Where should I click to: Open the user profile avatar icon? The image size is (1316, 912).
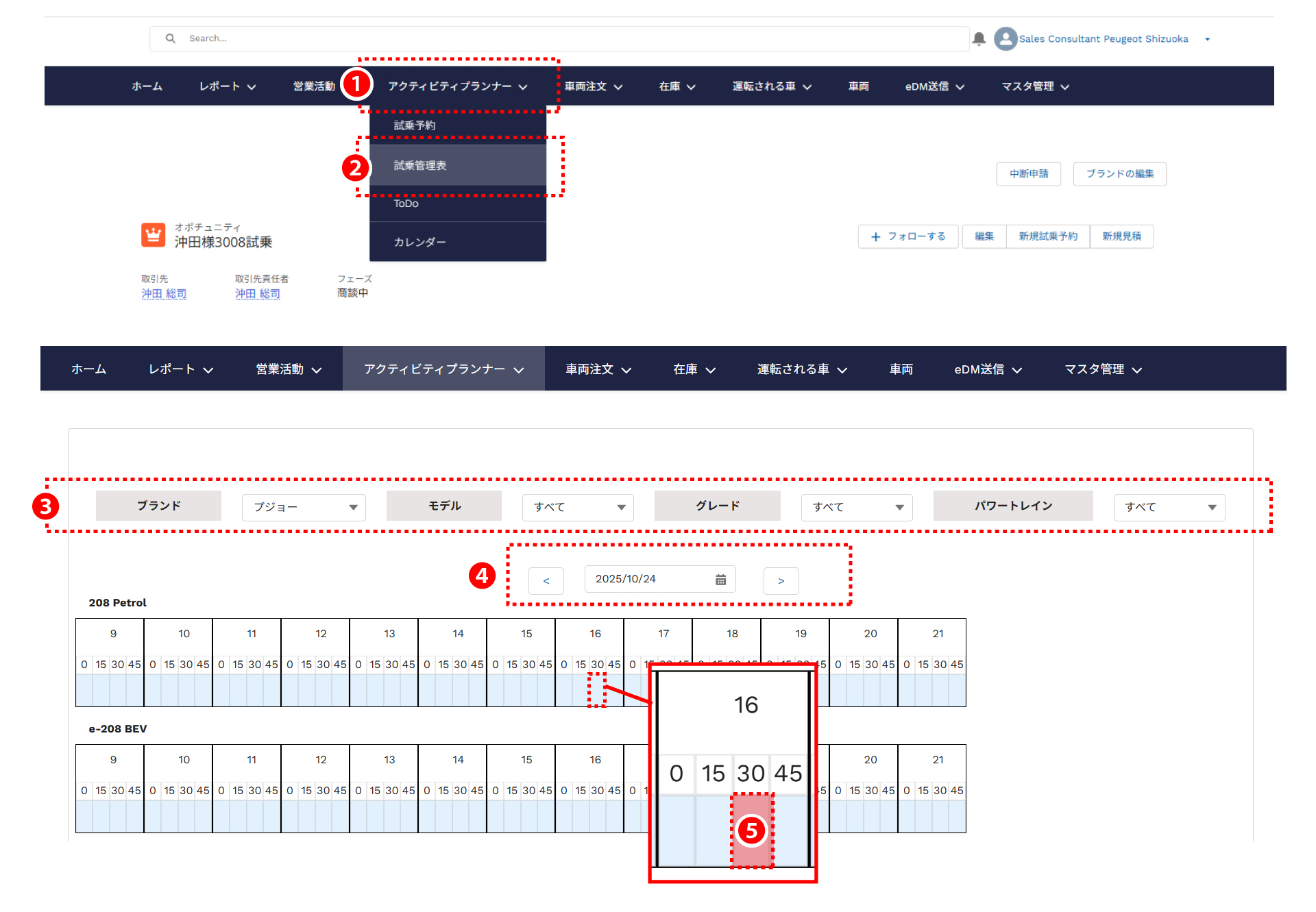tap(1005, 39)
